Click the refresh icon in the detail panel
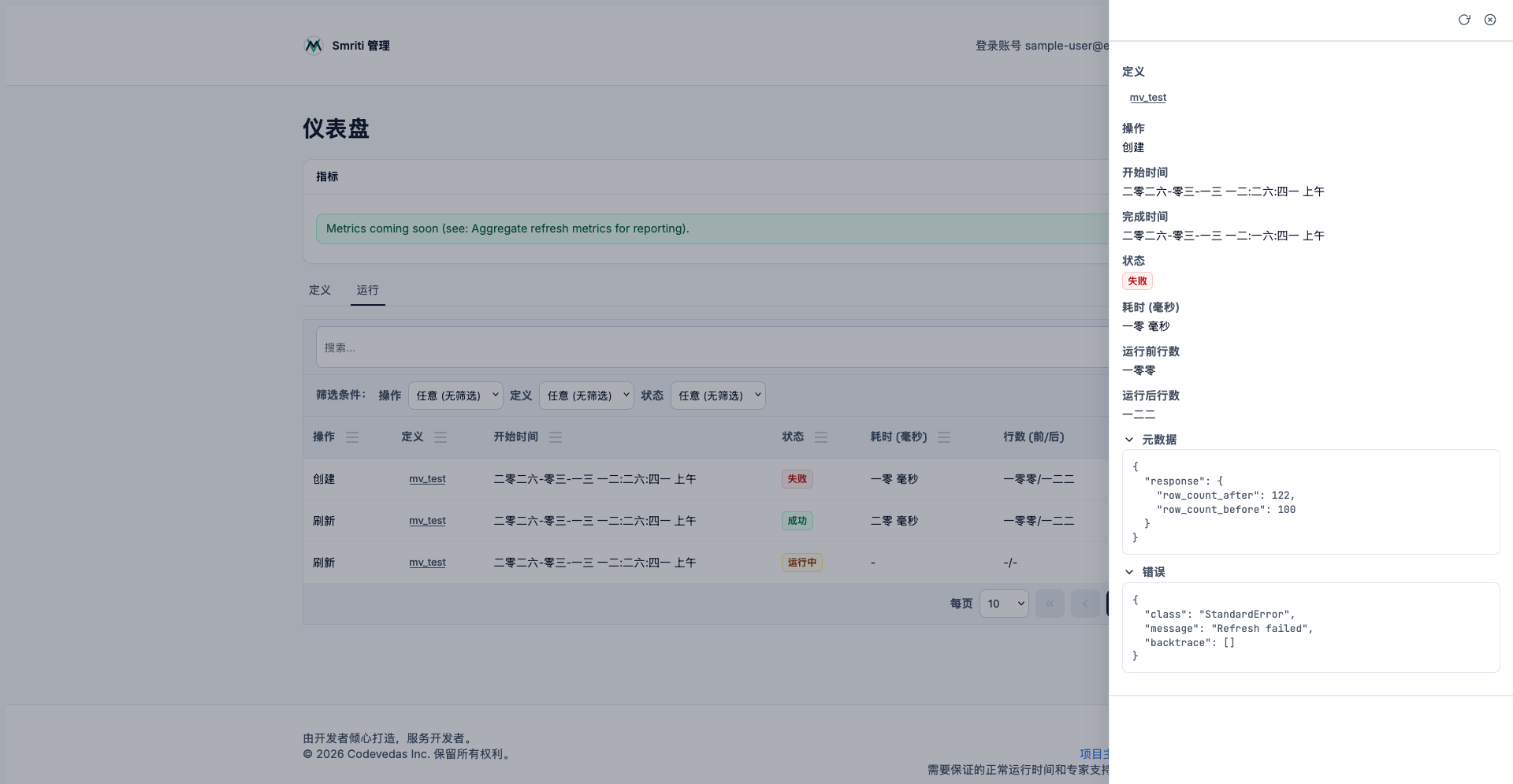The image size is (1513, 784). coord(1463,20)
